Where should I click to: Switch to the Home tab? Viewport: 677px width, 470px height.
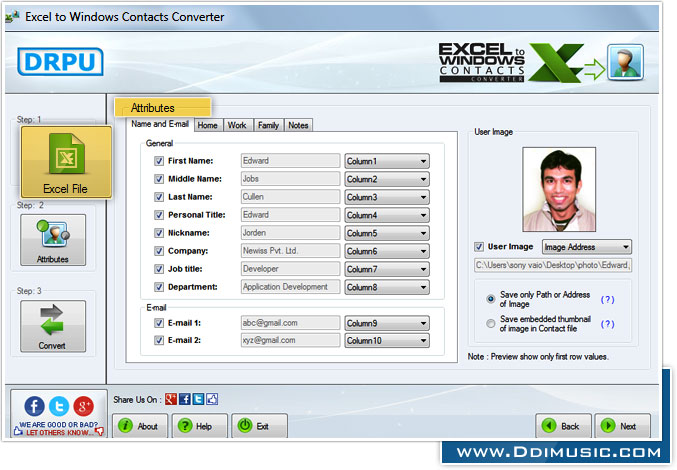pos(208,125)
